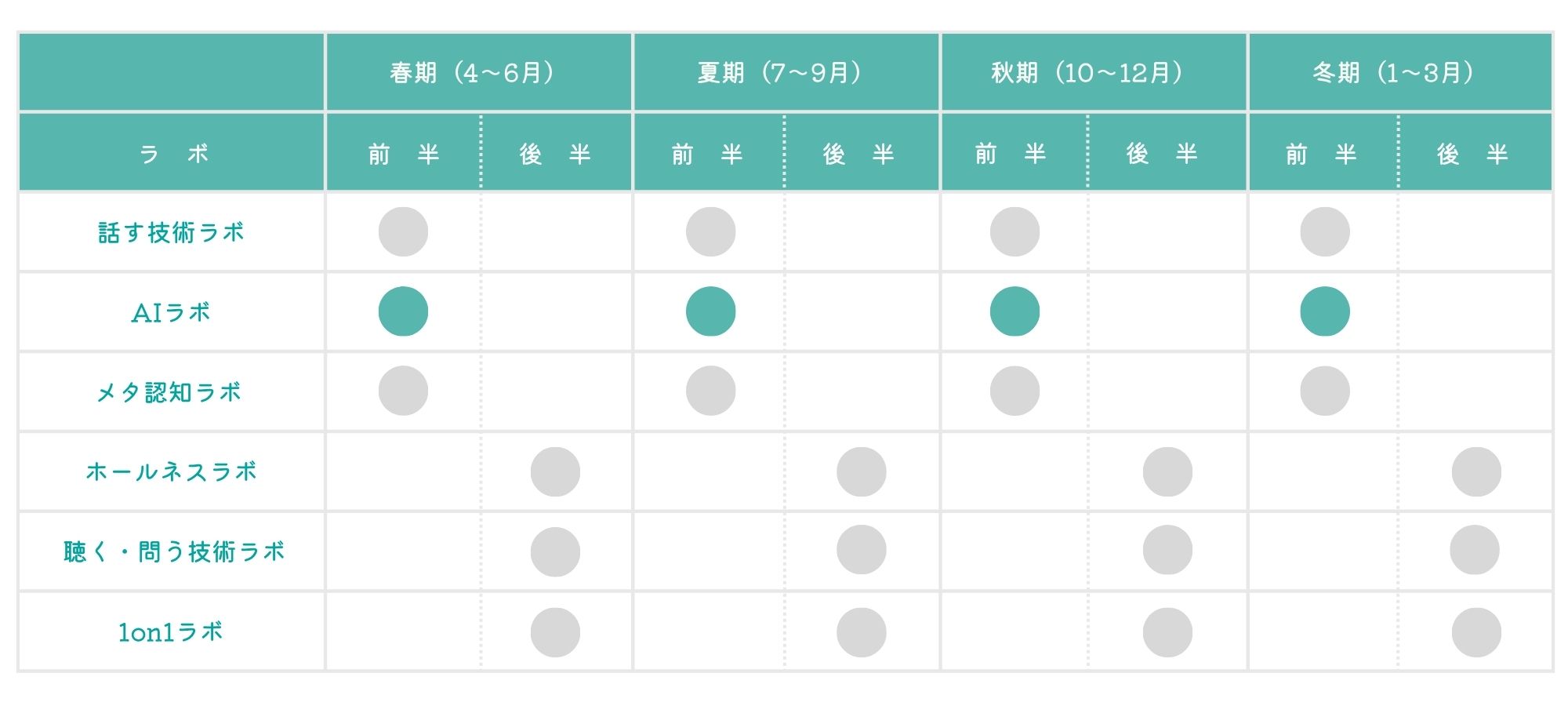The width and height of the screenshot is (1568, 706).
Task: Open the ホールネスラボ row label
Action: click(172, 471)
